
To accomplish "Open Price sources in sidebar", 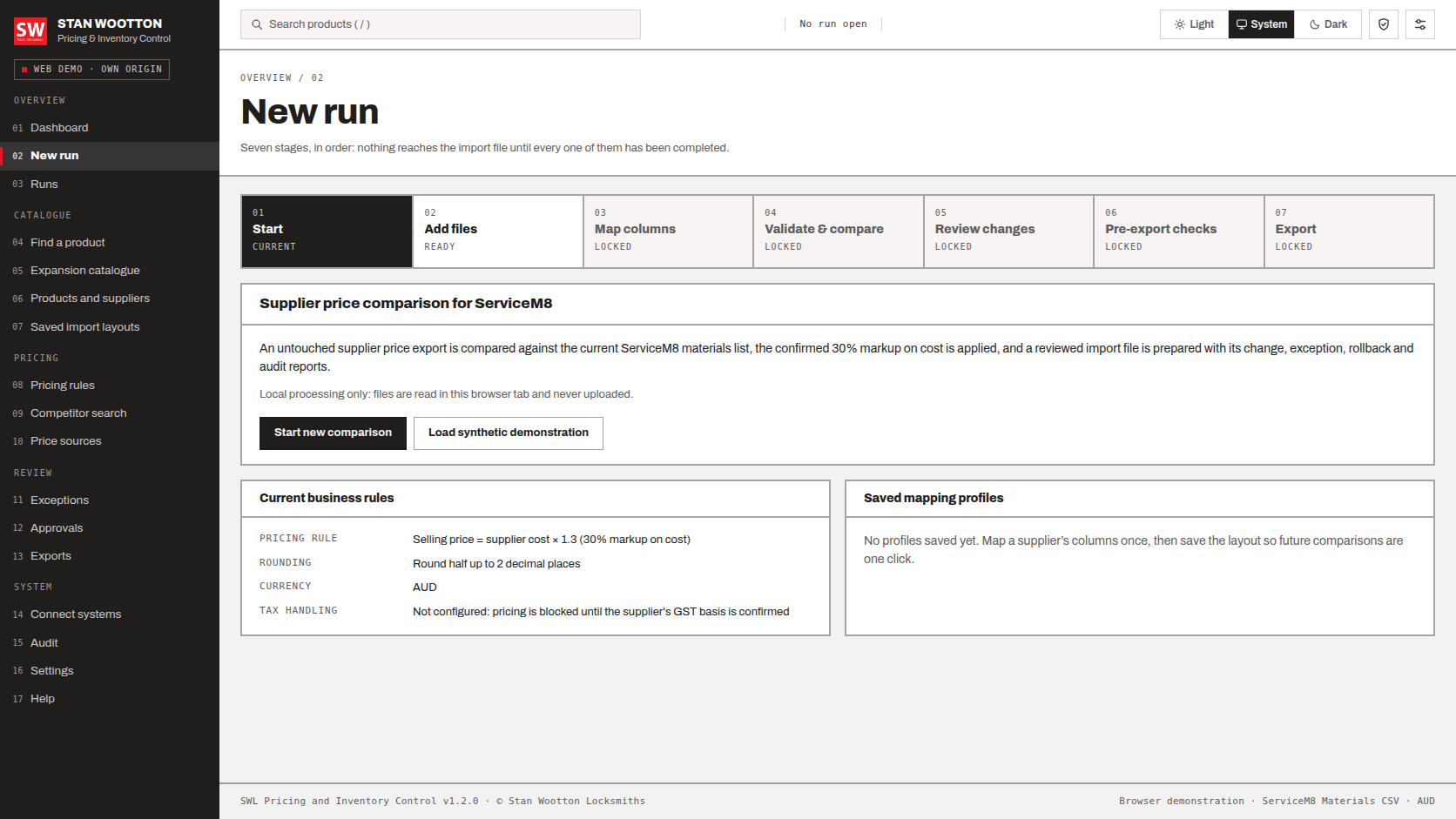I will pos(110,441).
